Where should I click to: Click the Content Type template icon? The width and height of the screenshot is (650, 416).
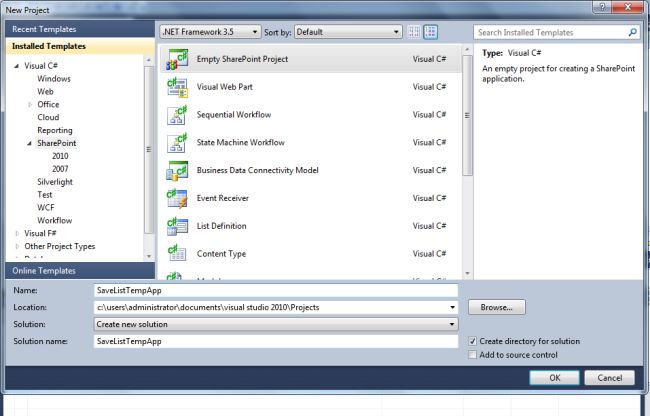coord(177,254)
